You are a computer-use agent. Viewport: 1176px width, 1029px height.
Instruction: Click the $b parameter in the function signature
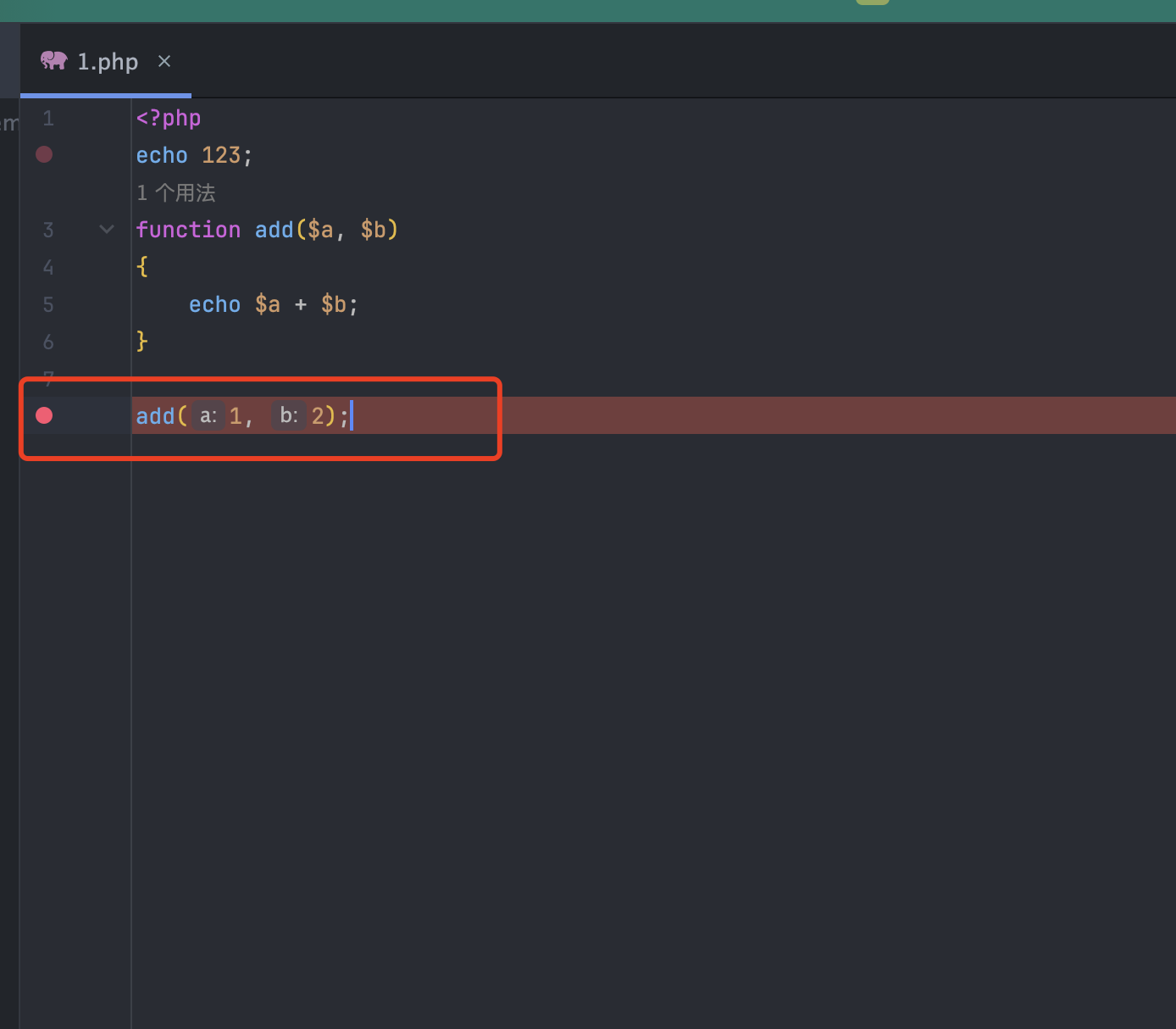click(374, 230)
